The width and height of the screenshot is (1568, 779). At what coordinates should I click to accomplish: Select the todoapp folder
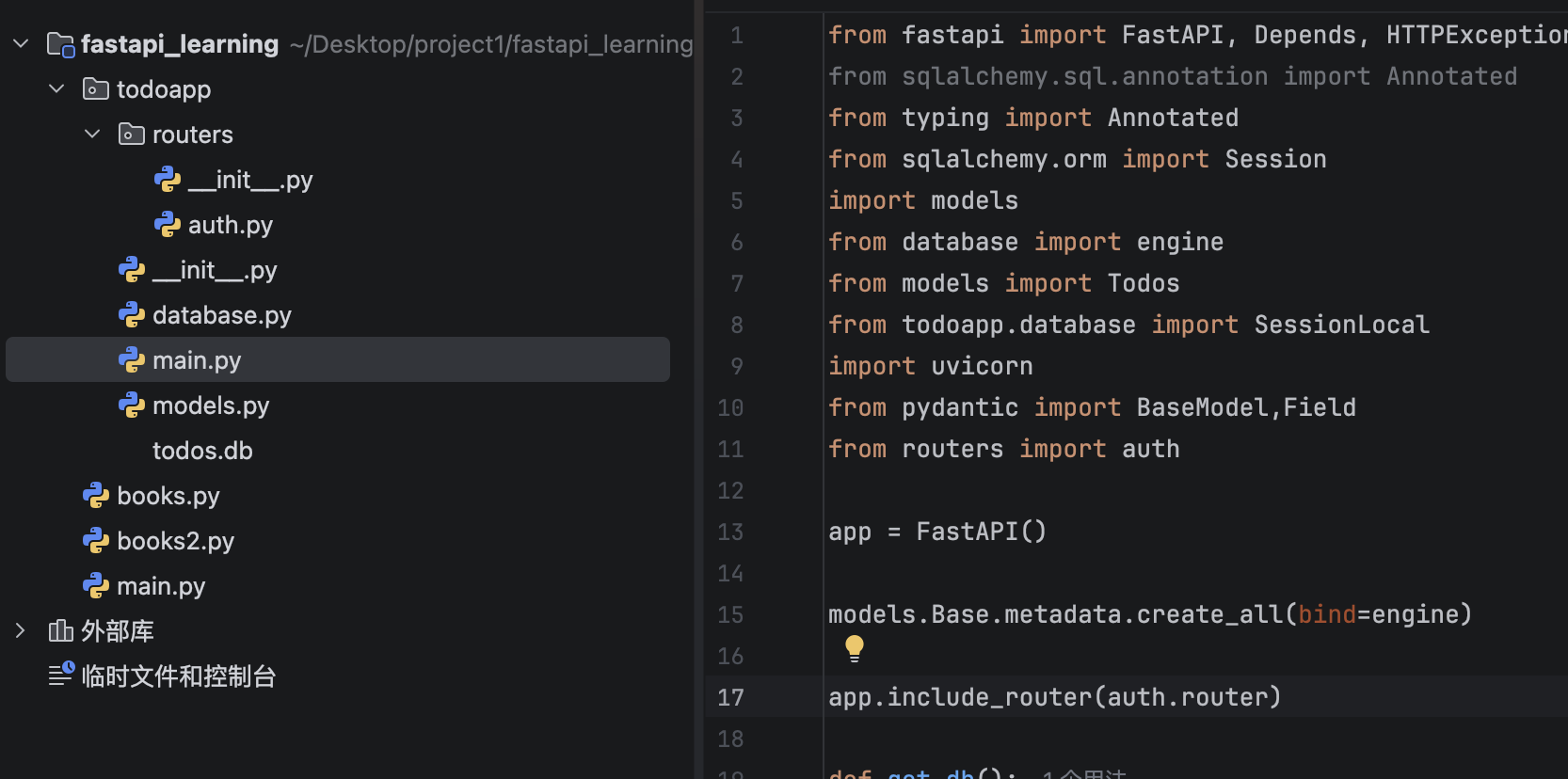coord(164,89)
